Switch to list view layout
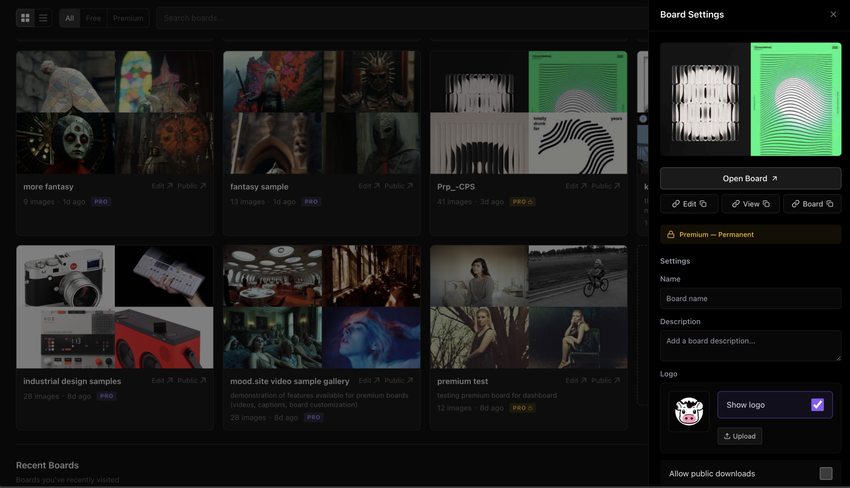This screenshot has height=488, width=850. coord(43,18)
